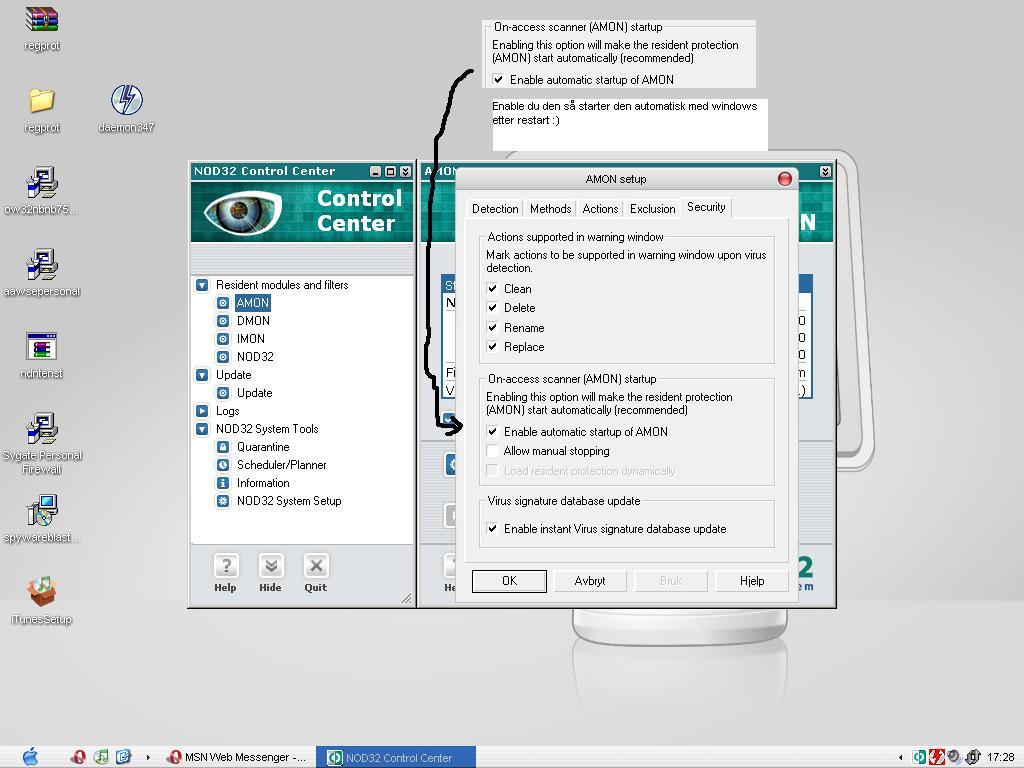This screenshot has height=768, width=1024.
Task: Click the Hide icon in Control Center
Action: [271, 566]
